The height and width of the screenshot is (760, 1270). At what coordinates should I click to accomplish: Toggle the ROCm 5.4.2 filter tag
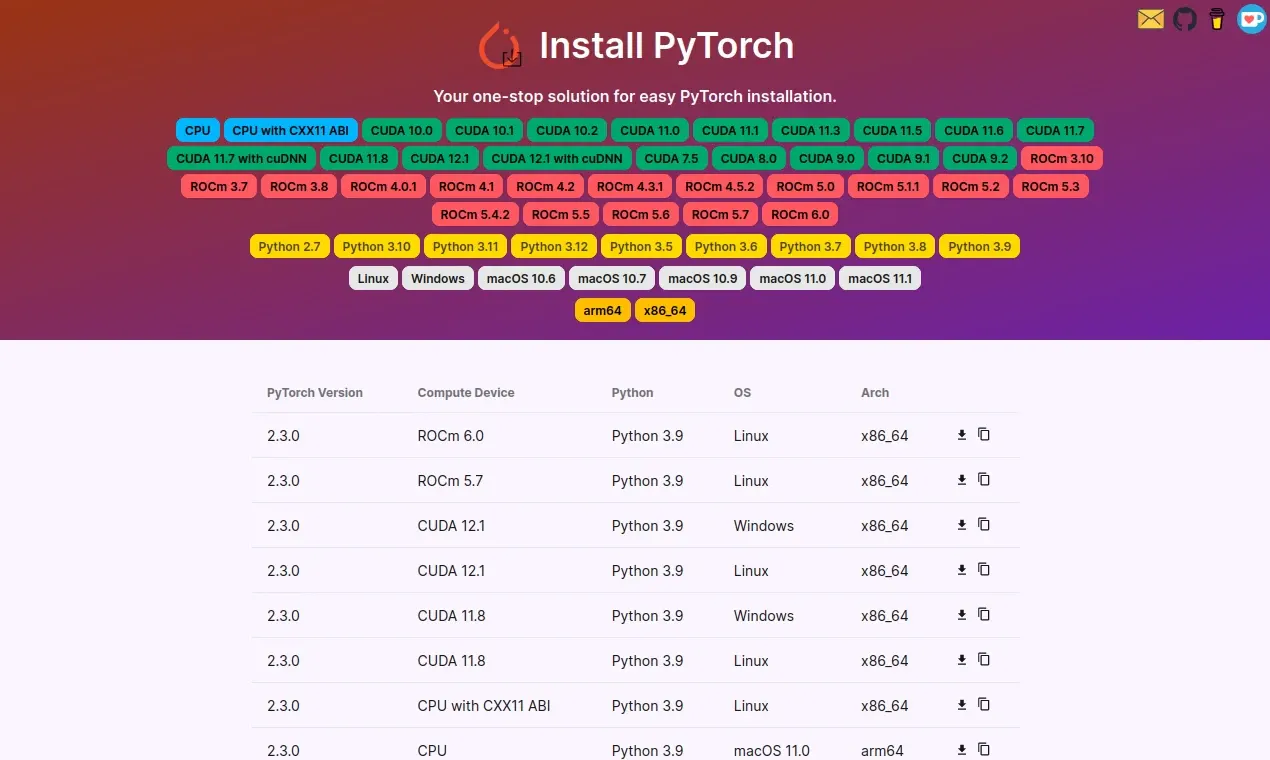[475, 214]
